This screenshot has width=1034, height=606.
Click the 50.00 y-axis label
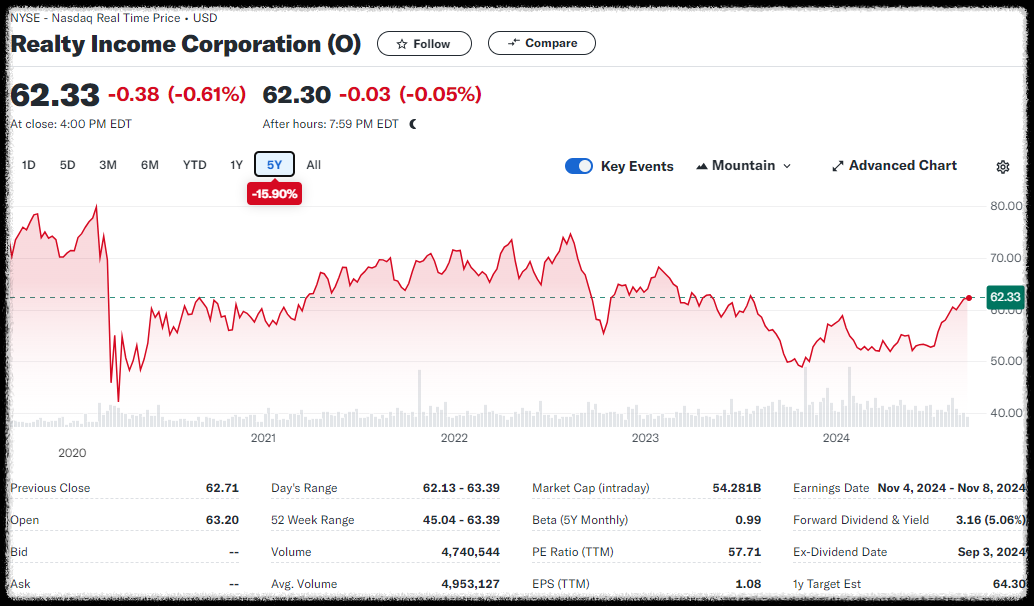1006,361
